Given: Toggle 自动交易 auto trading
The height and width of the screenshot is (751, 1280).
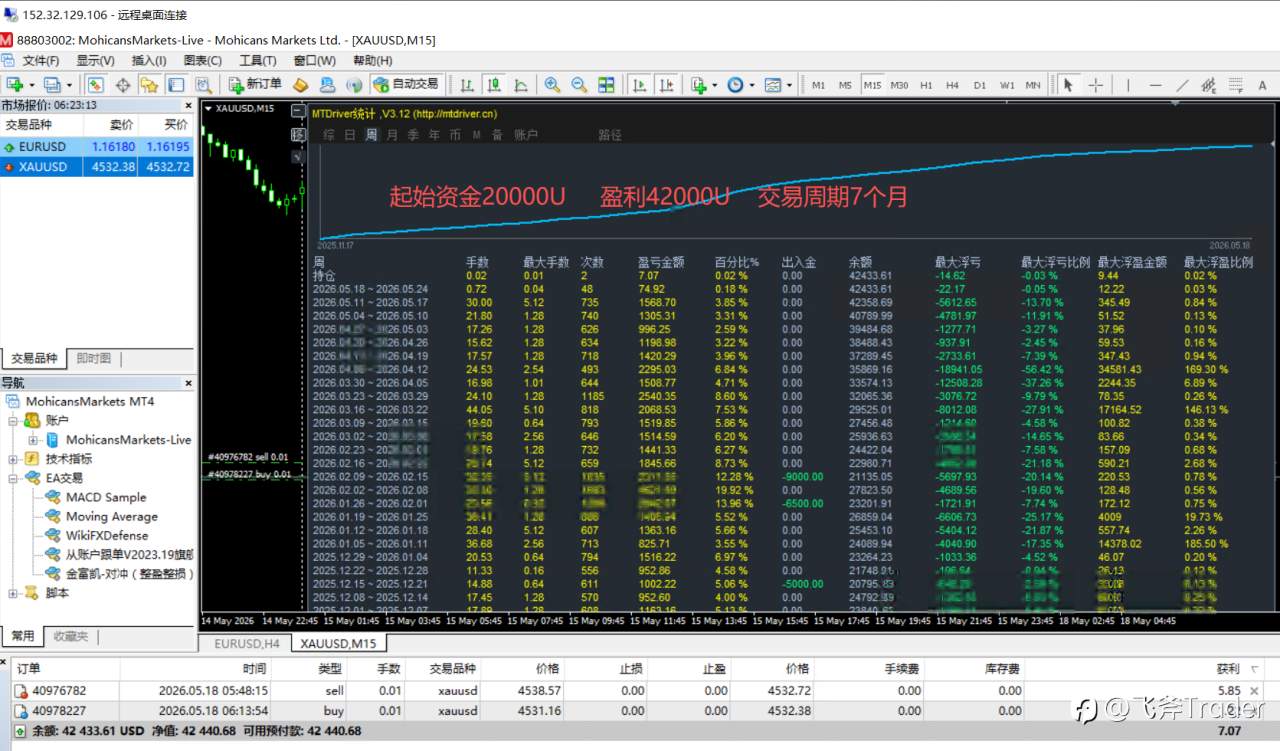Looking at the screenshot, I should [x=405, y=85].
